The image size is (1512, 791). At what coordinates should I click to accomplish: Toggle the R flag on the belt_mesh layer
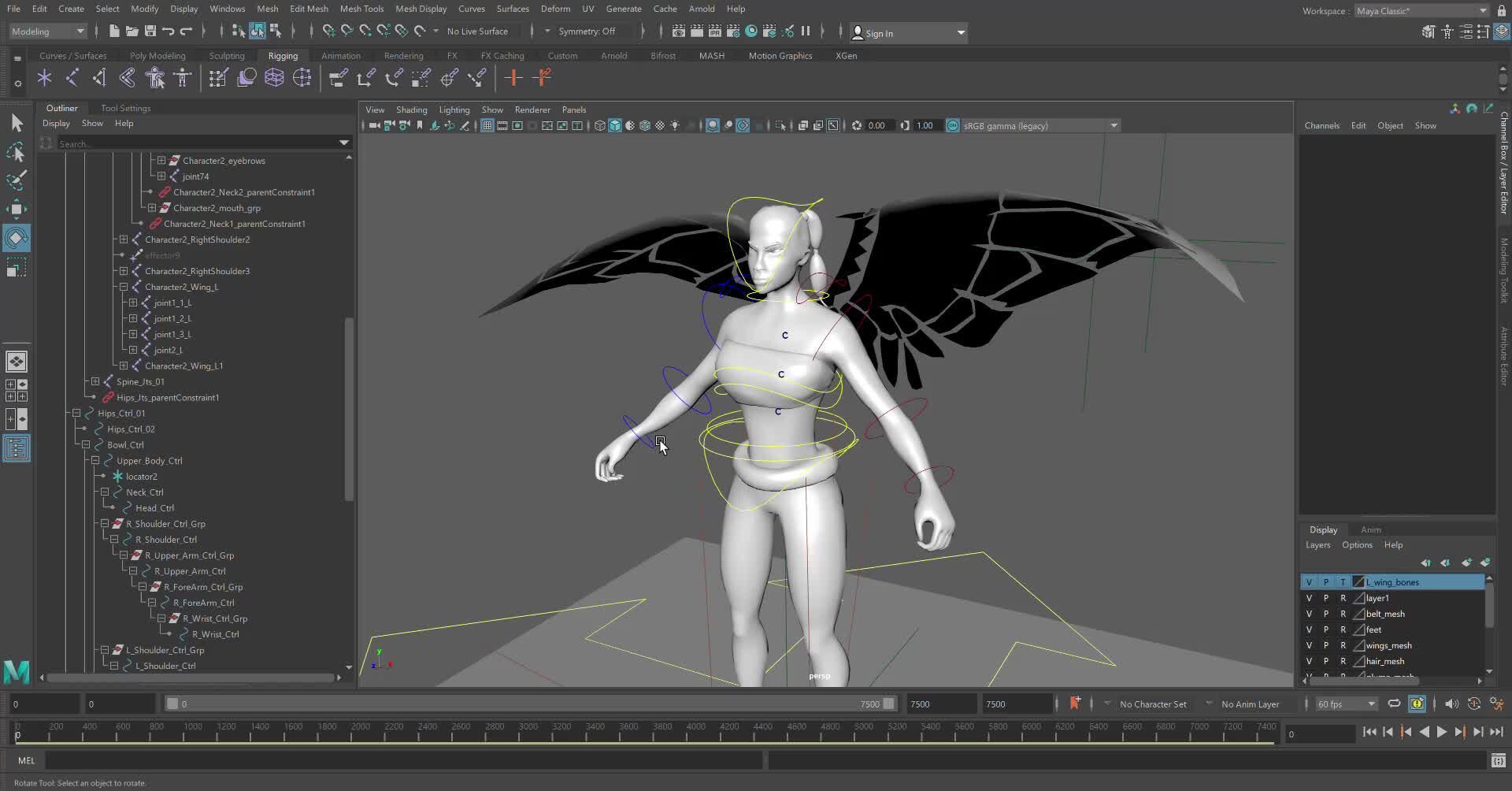click(1344, 614)
